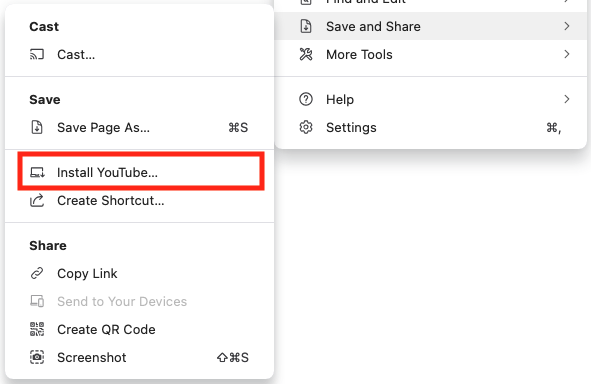This screenshot has width=591, height=384.
Task: Click the chain link icon for Copy Link
Action: point(37,273)
